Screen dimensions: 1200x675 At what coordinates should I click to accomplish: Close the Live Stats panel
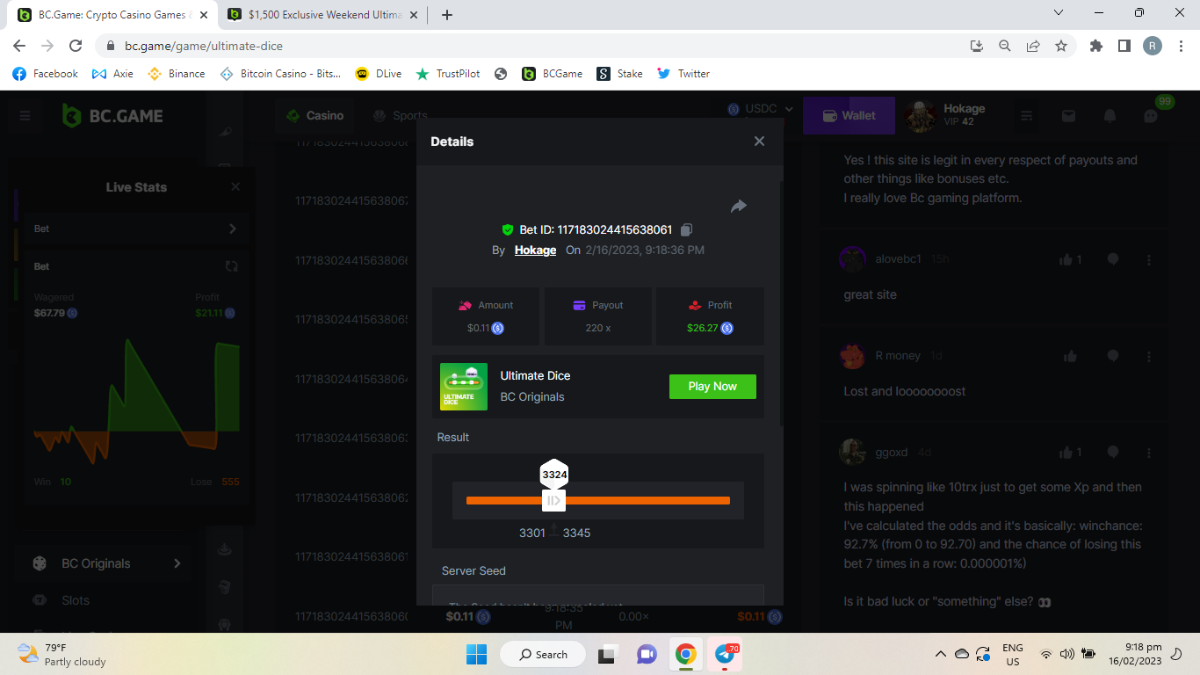pyautogui.click(x=235, y=187)
